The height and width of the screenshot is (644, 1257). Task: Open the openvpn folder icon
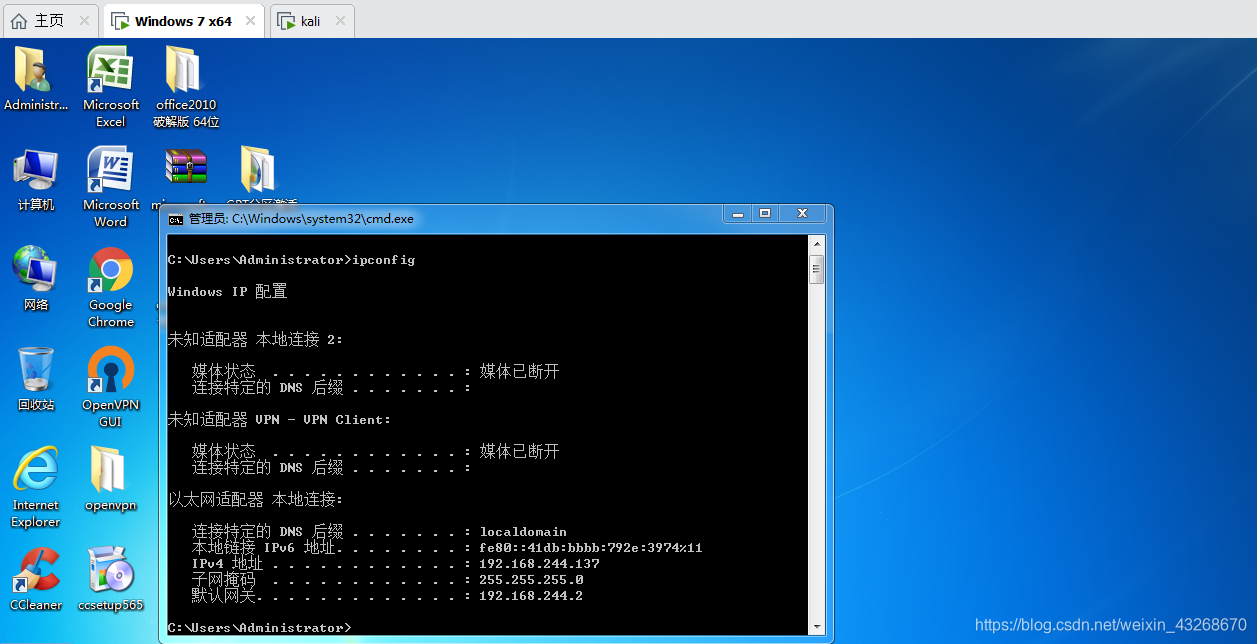click(110, 470)
